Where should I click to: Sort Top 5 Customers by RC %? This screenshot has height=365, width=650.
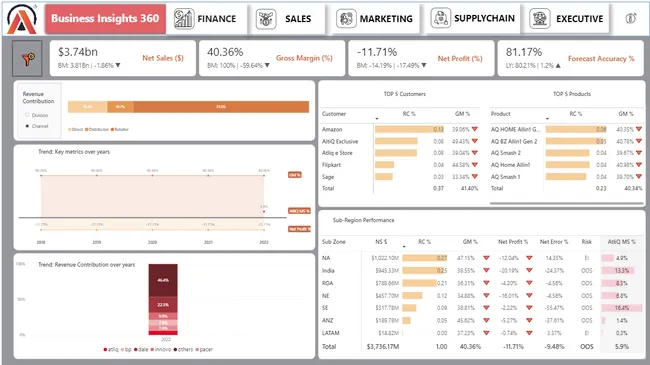pyautogui.click(x=409, y=114)
